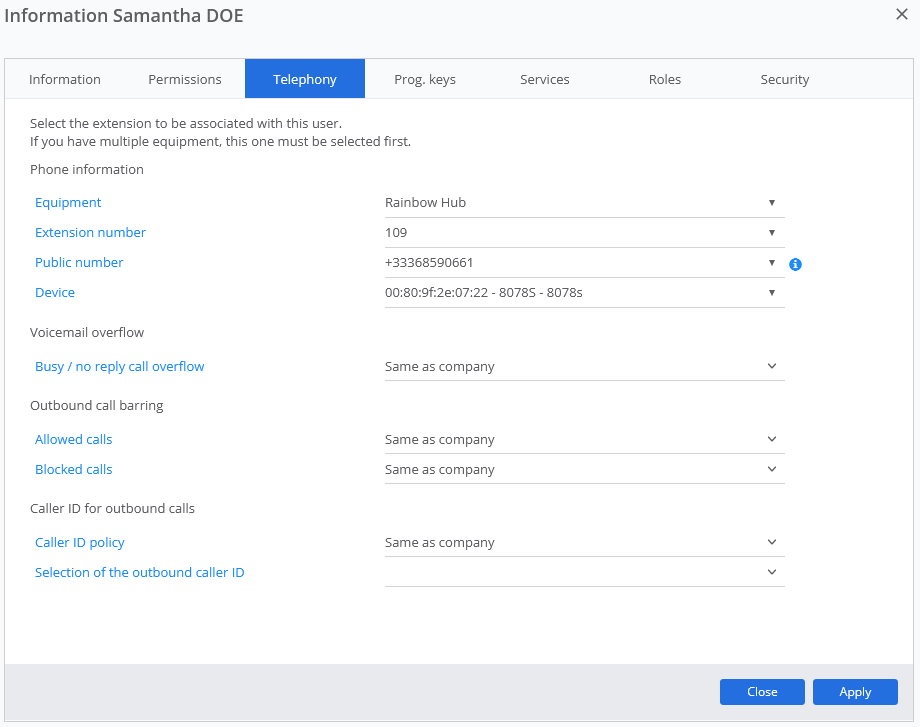Click the Phone information heading
Viewport: 920px width, 727px height.
click(87, 169)
